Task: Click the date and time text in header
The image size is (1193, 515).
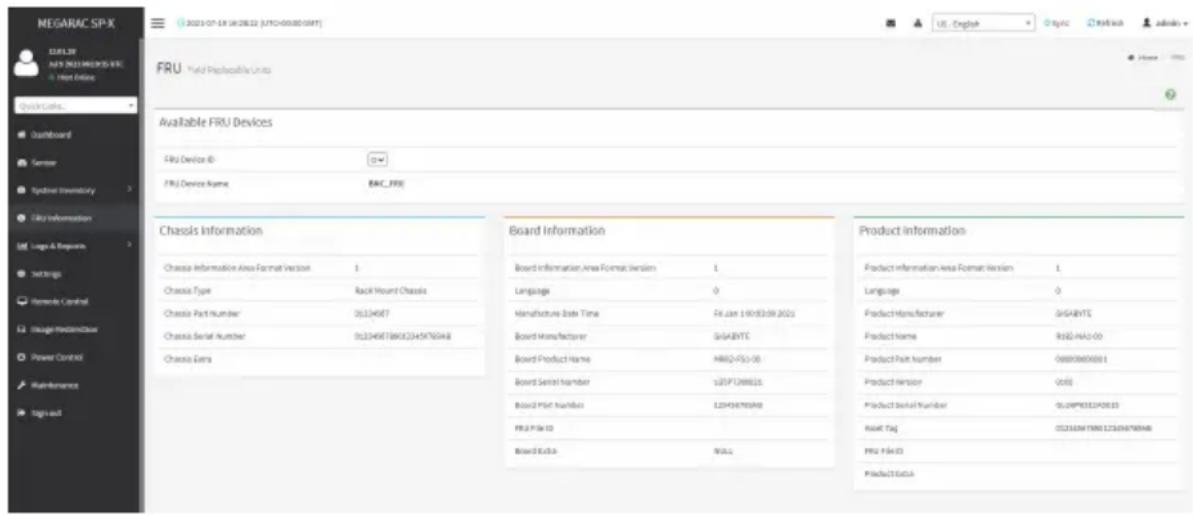Action: pyautogui.click(x=253, y=23)
